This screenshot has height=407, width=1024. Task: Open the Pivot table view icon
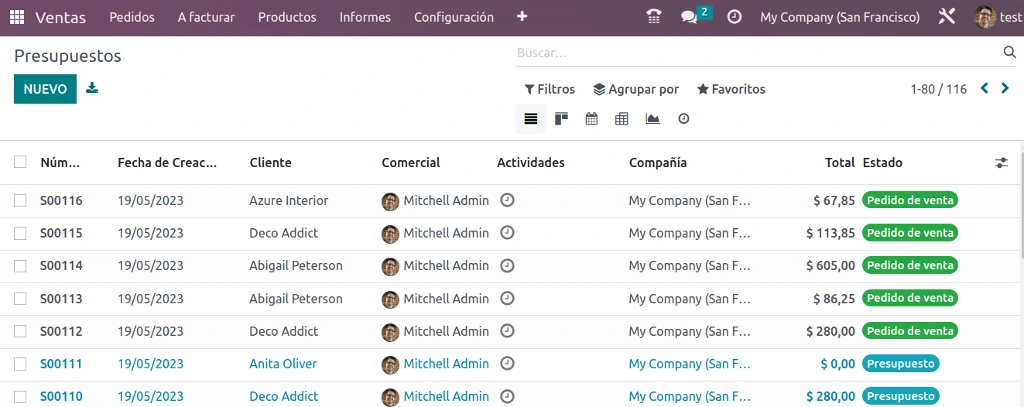pos(622,119)
